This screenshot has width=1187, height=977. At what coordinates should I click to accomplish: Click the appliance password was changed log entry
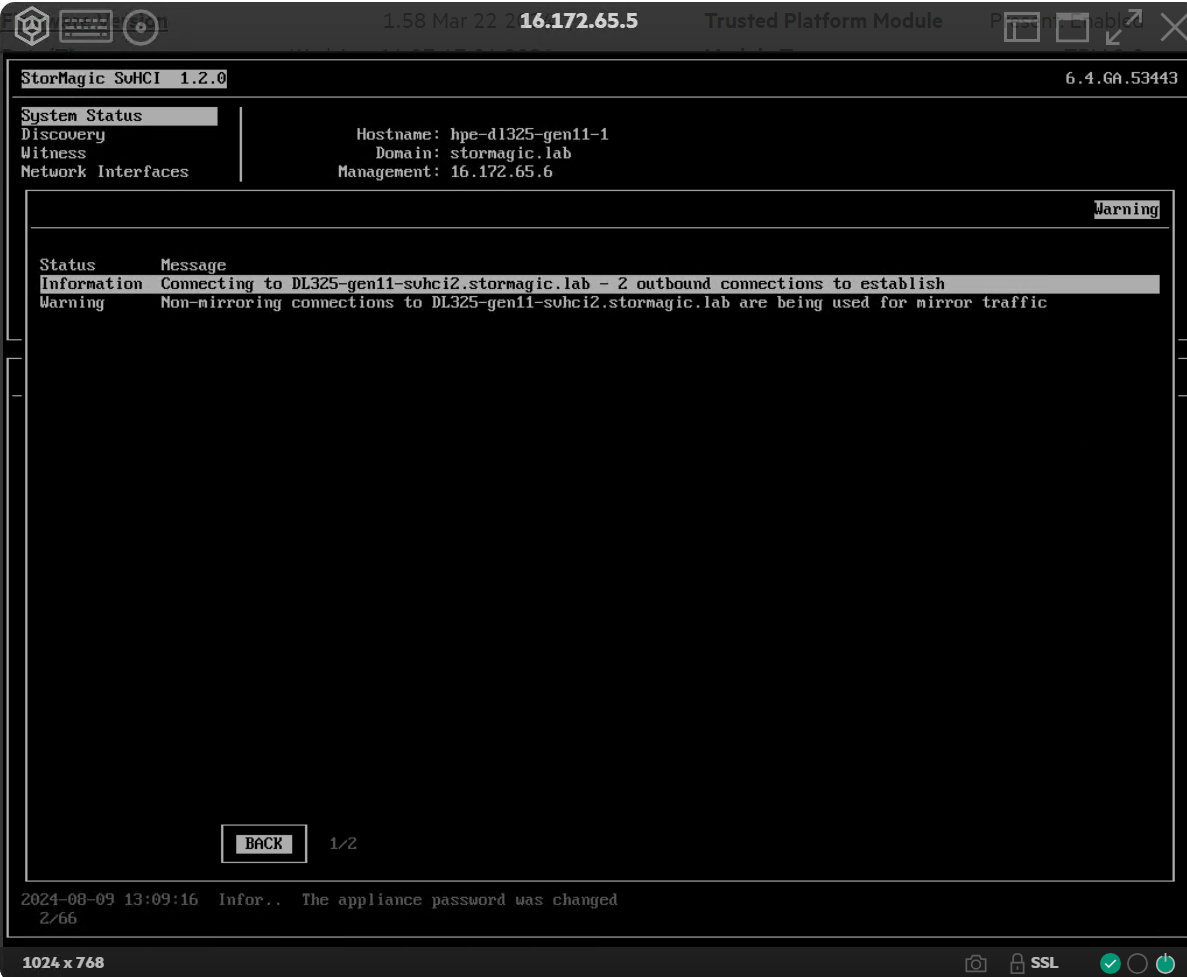[x=460, y=900]
